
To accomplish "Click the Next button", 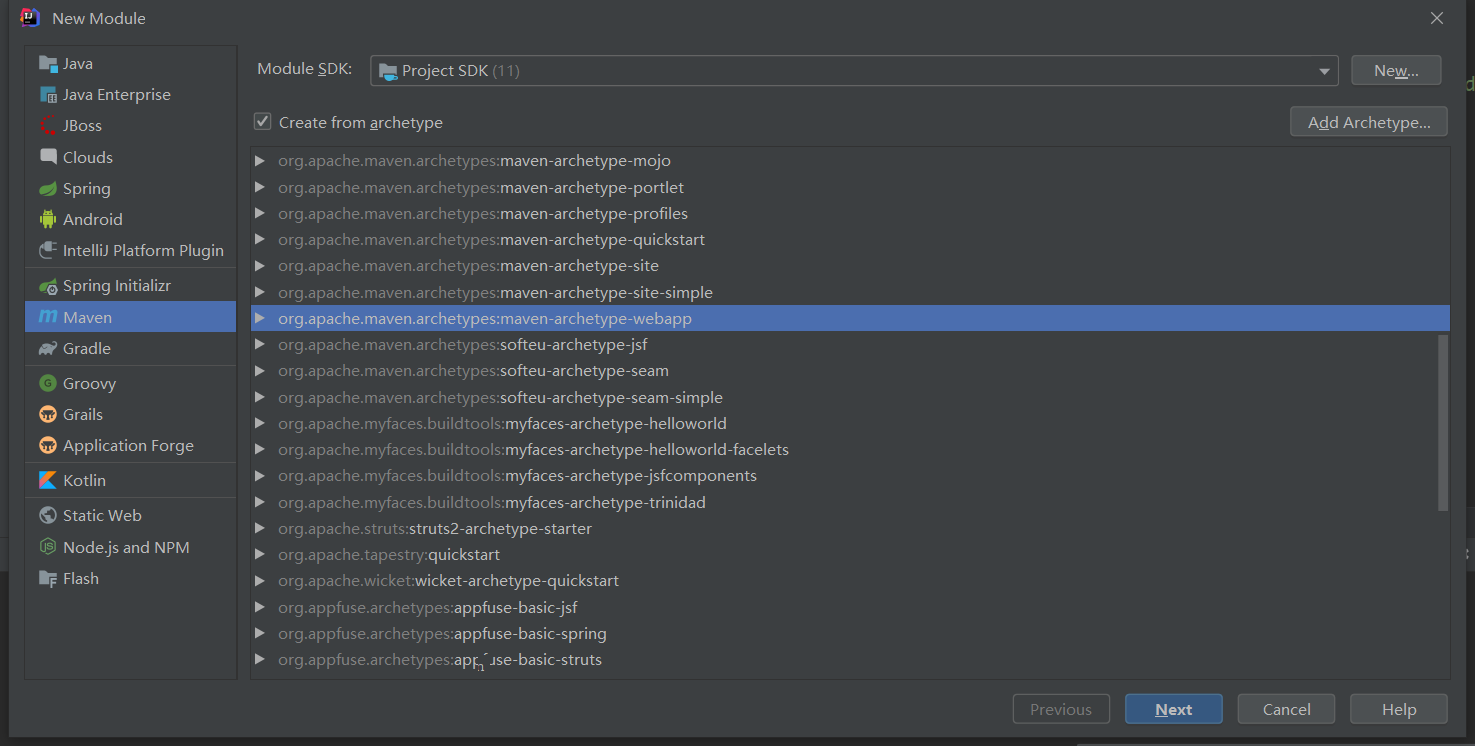I will point(1173,709).
